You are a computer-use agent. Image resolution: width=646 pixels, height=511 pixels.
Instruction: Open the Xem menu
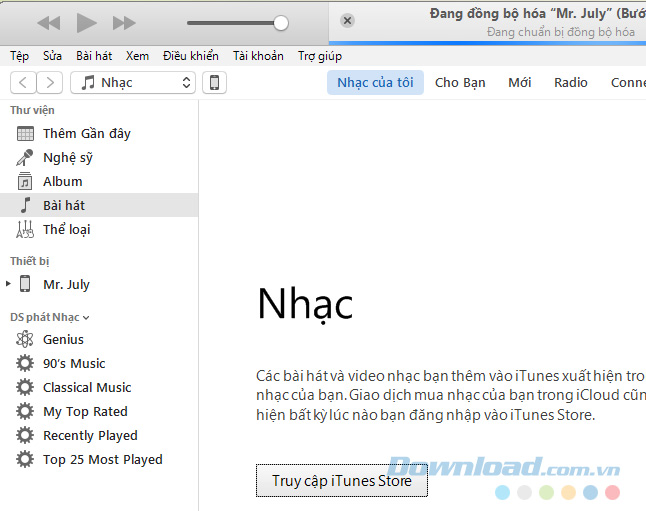tap(137, 56)
